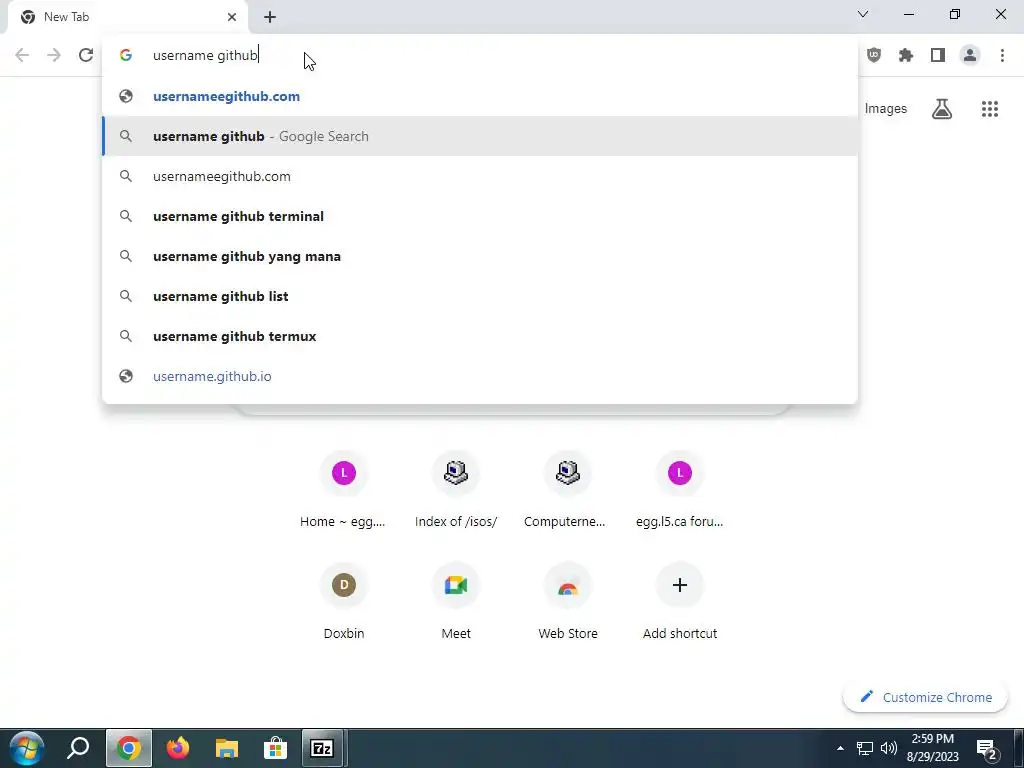Click the network tray icon
The image size is (1024, 768).
pos(865,748)
